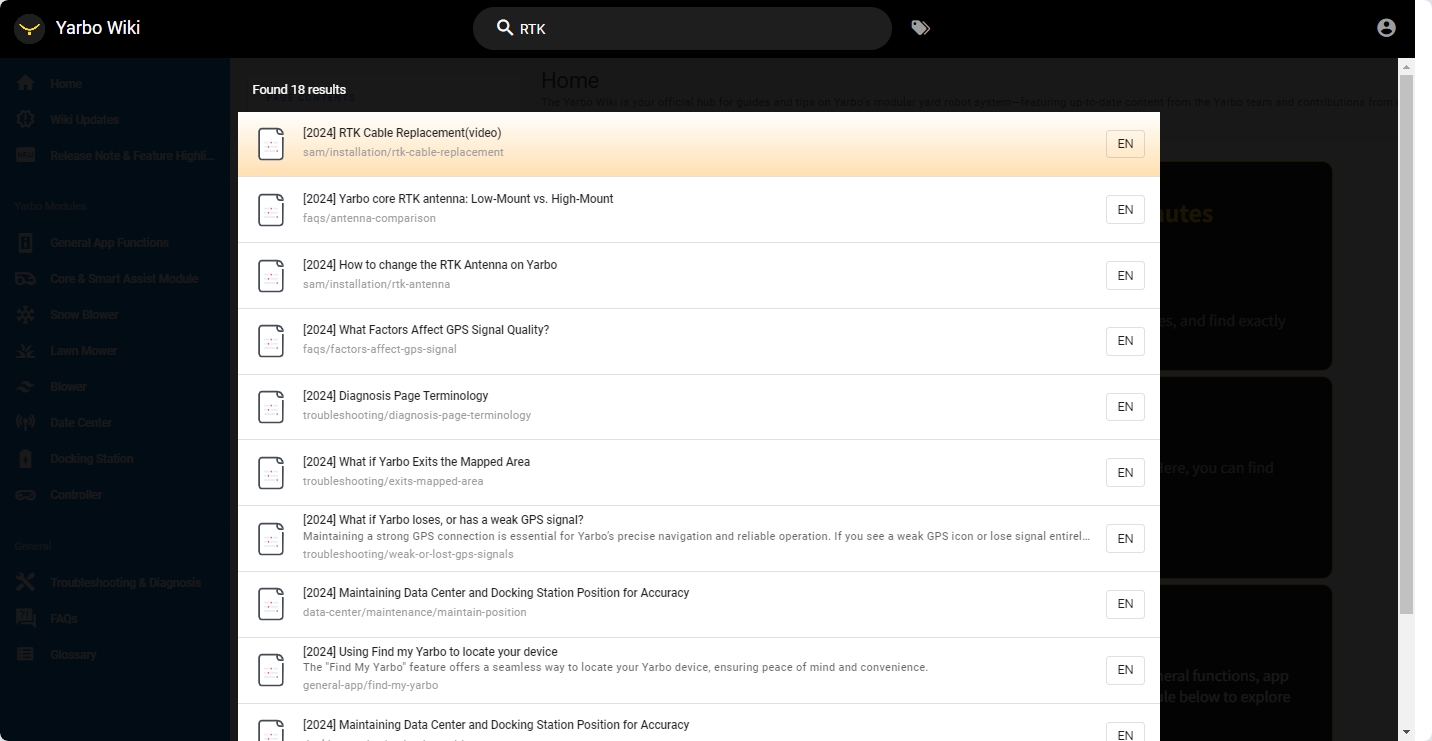The image size is (1432, 741).
Task: Click the document icon for Exits the Mapped Area
Action: point(271,473)
